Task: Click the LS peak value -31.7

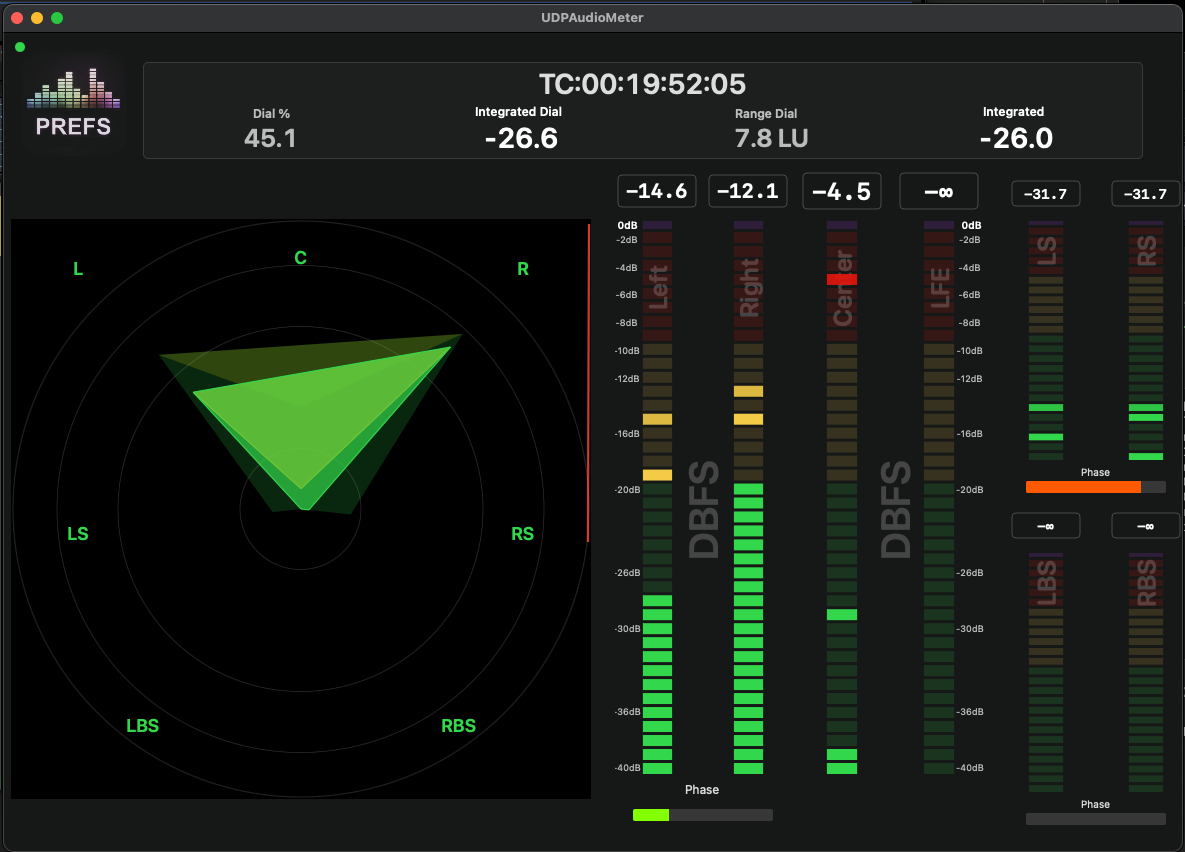Action: coord(1045,194)
